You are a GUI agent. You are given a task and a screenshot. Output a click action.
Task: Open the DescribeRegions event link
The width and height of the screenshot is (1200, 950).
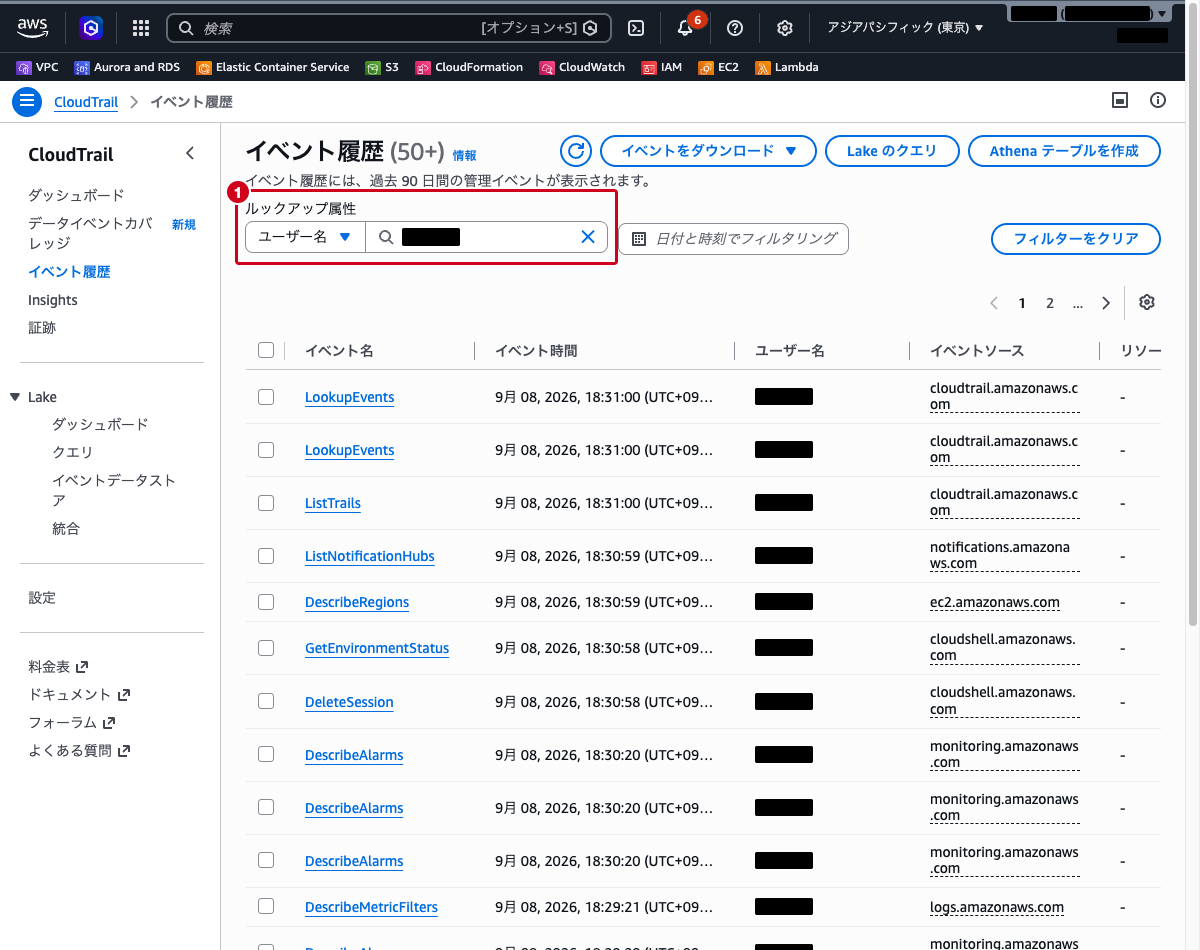(x=357, y=602)
